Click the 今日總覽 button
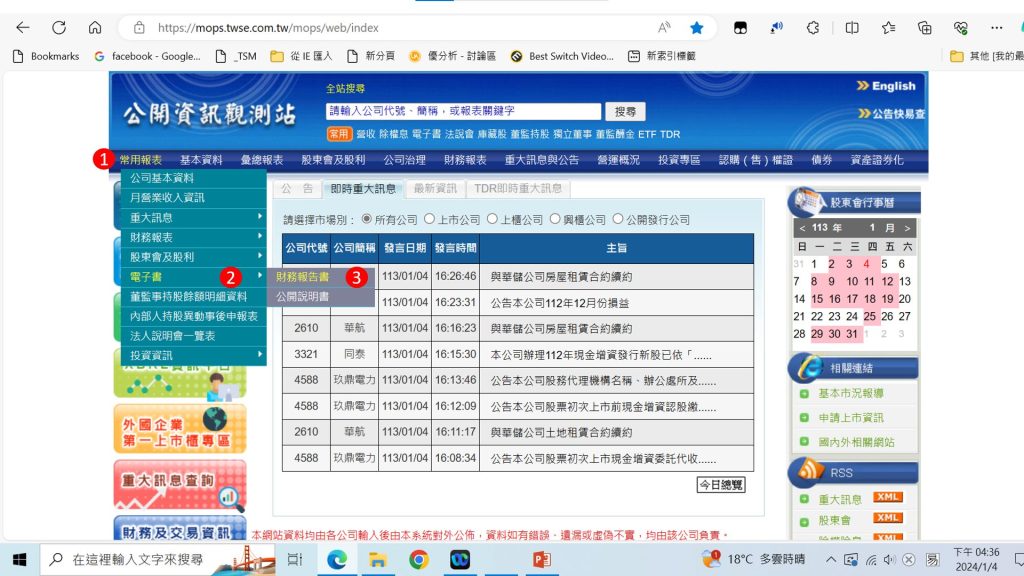1024x576 pixels. (x=721, y=485)
